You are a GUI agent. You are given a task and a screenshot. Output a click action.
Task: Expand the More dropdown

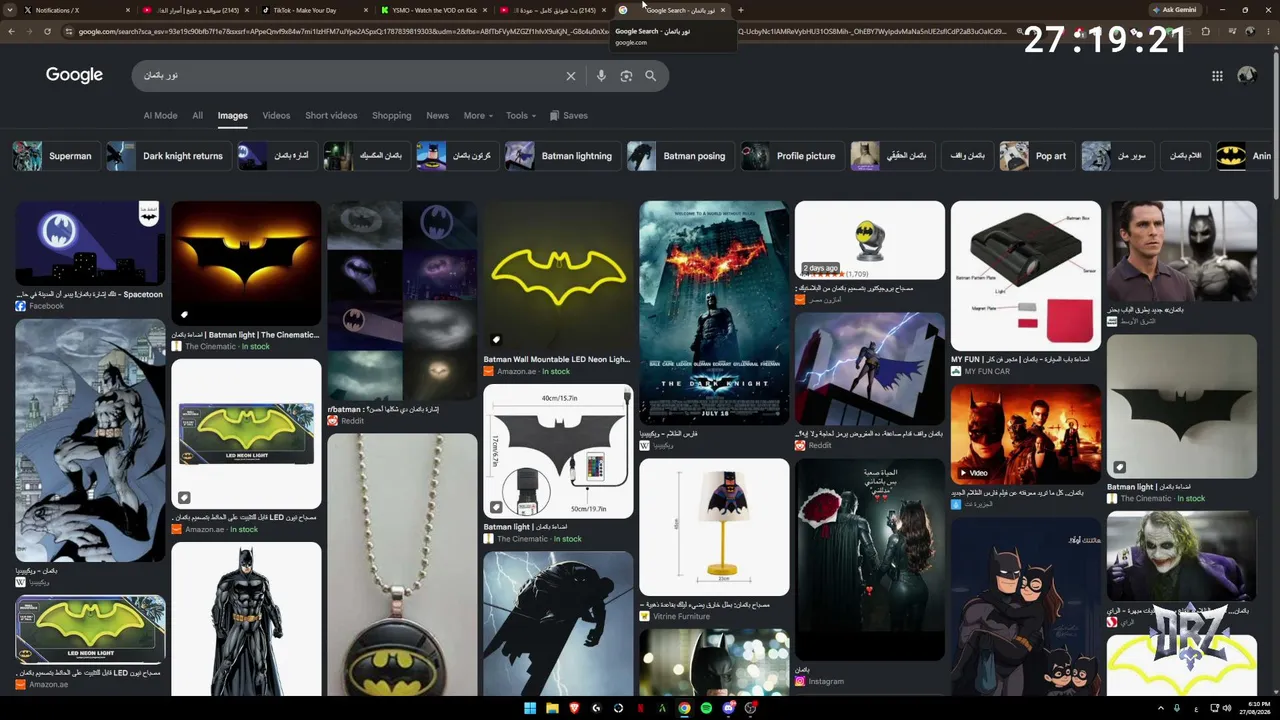(x=478, y=115)
